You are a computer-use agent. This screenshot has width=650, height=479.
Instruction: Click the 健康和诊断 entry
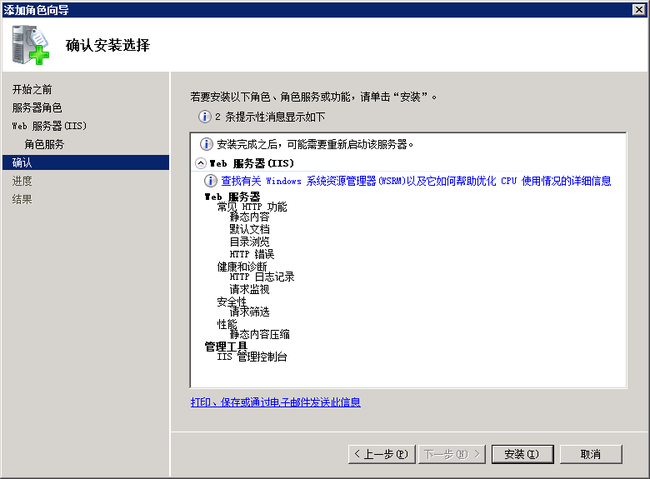coord(242,266)
